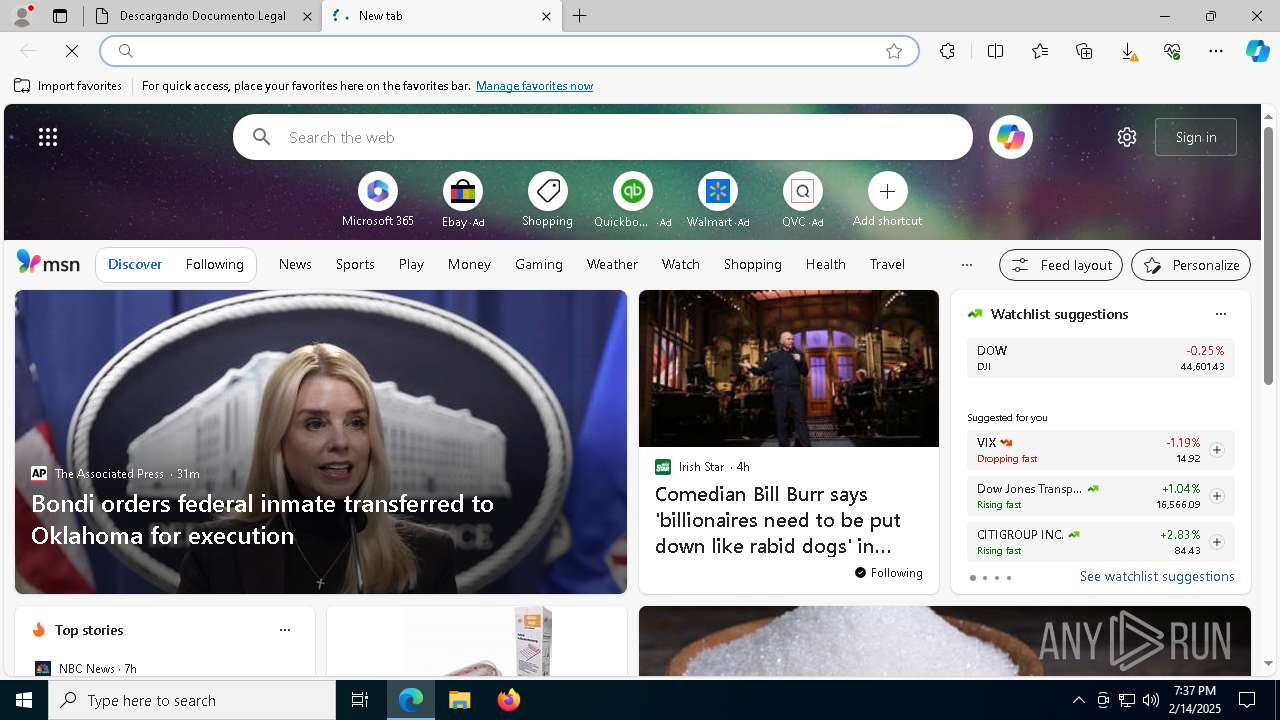Open a new browser tab

(x=580, y=16)
